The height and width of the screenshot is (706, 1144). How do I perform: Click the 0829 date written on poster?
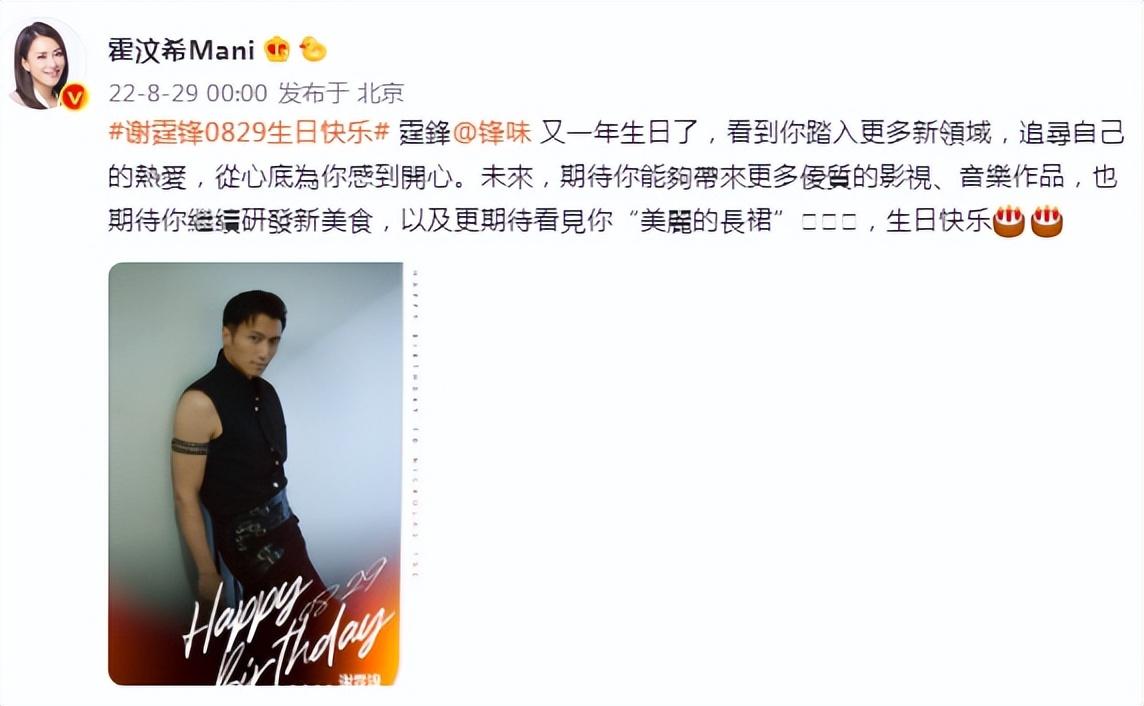point(349,587)
